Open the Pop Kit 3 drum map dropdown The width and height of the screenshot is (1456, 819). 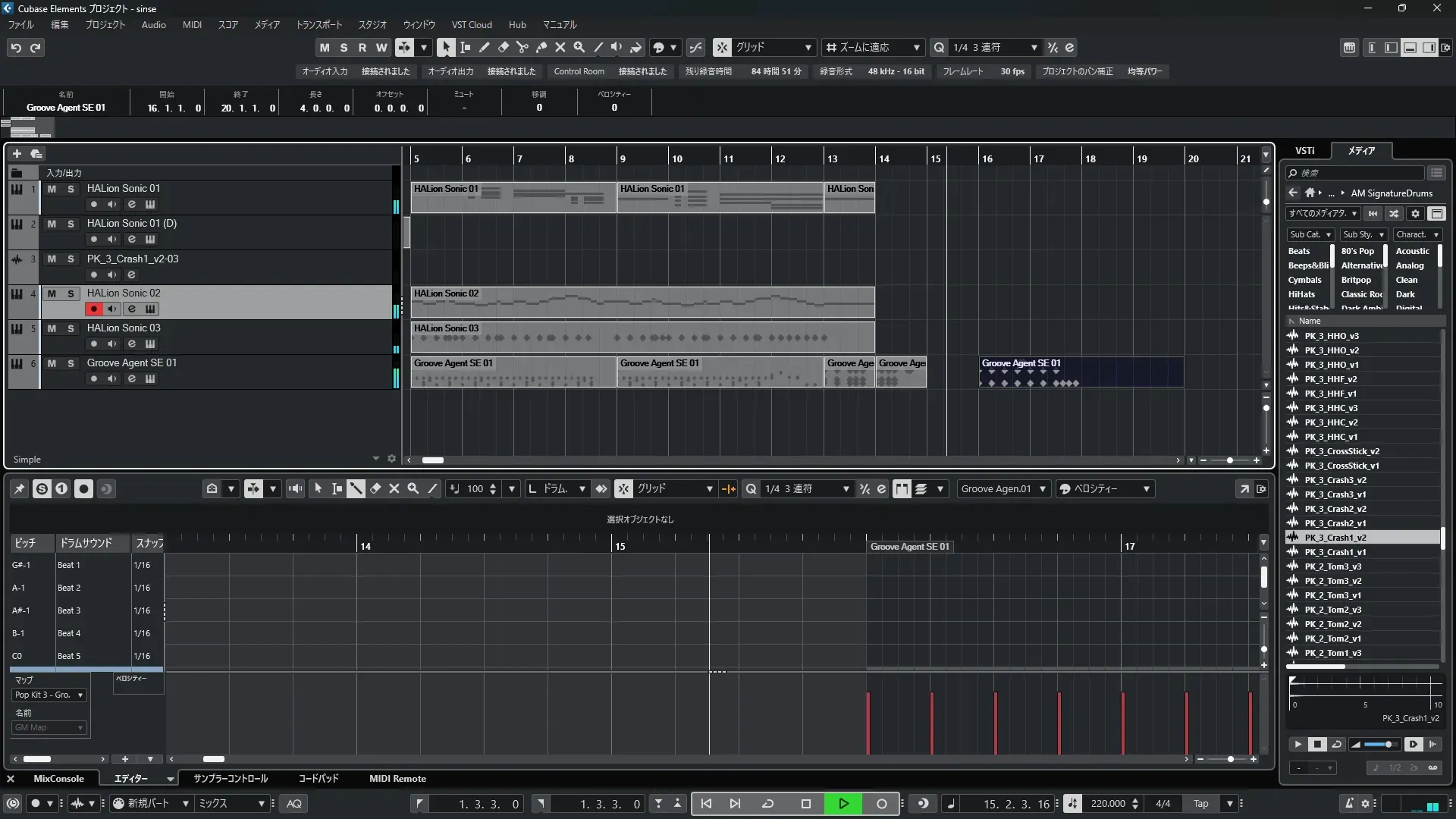point(49,695)
